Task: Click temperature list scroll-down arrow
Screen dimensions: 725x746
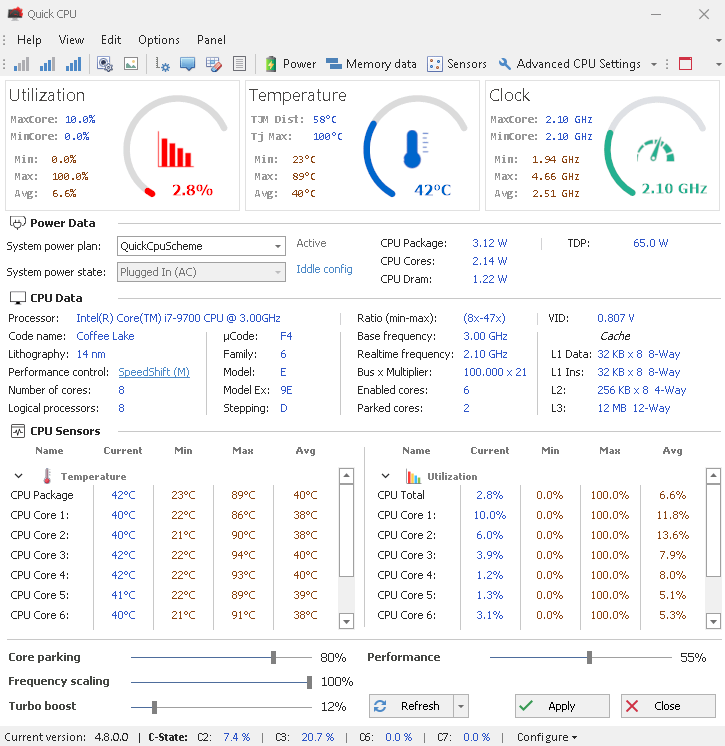Action: coord(346,621)
